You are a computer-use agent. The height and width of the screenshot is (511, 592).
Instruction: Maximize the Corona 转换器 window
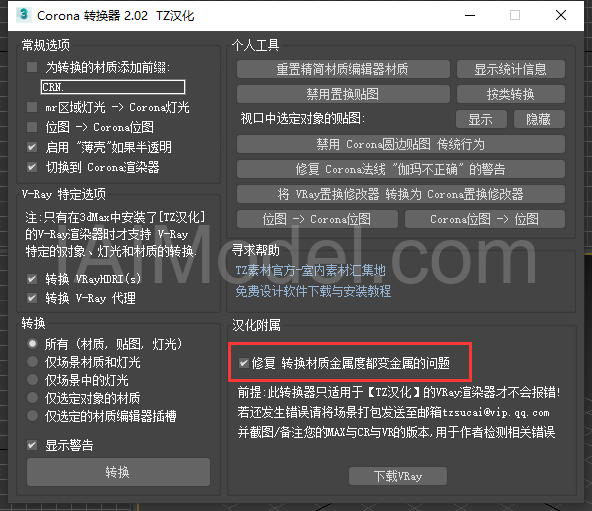click(515, 15)
